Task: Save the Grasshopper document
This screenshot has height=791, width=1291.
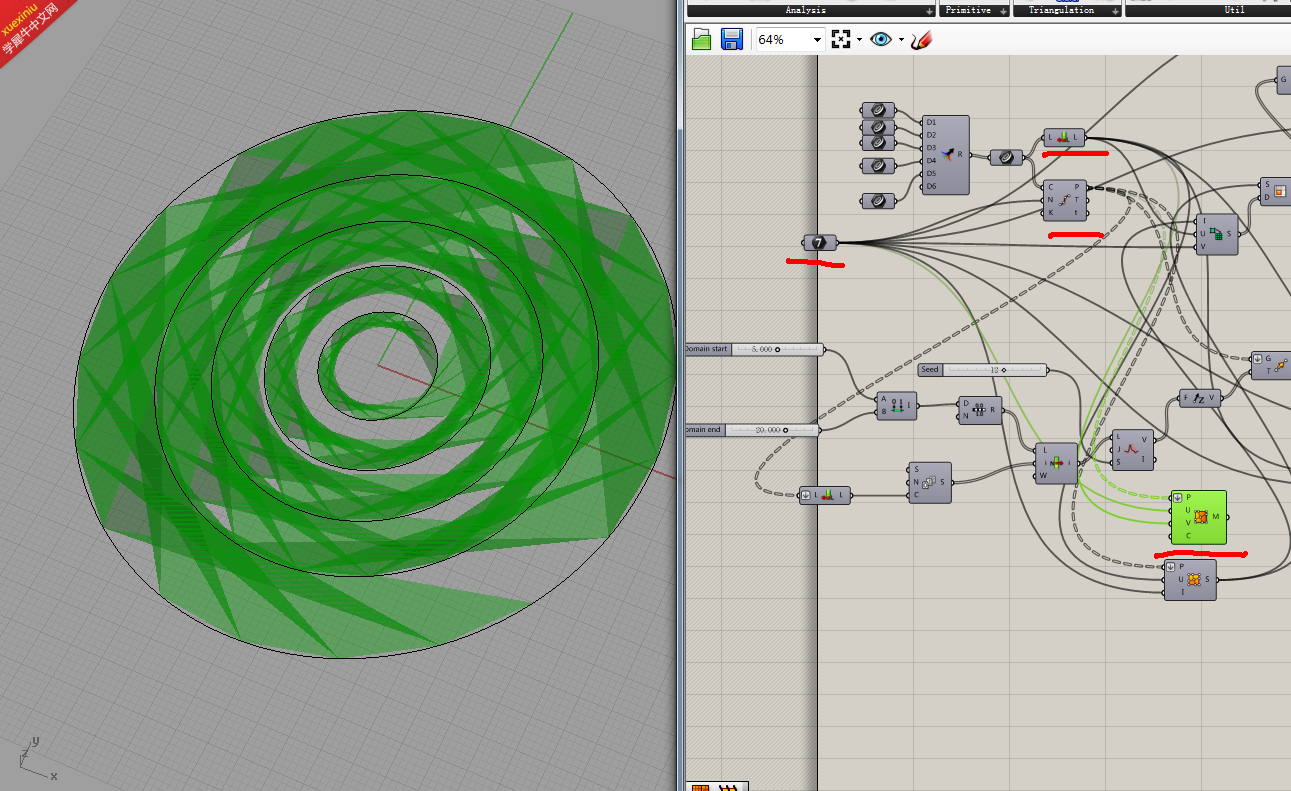Action: click(x=731, y=39)
